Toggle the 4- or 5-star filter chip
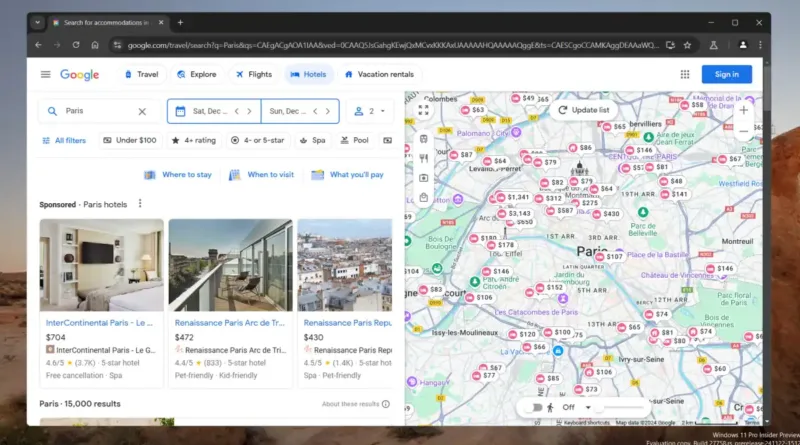Image resolution: width=800 pixels, height=445 pixels. [x=258, y=140]
